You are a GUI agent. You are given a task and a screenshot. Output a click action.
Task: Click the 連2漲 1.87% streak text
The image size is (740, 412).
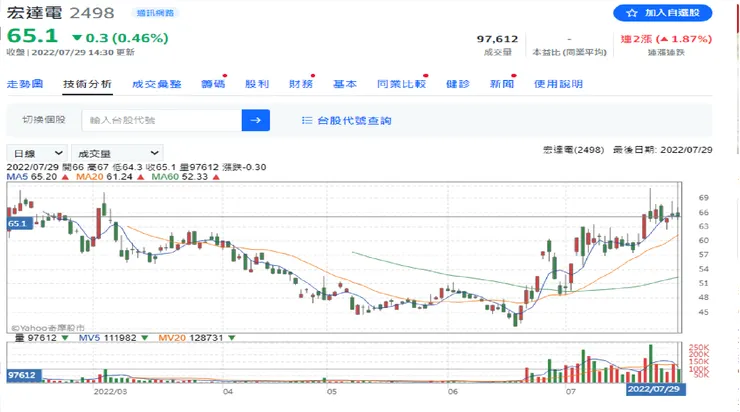click(666, 39)
